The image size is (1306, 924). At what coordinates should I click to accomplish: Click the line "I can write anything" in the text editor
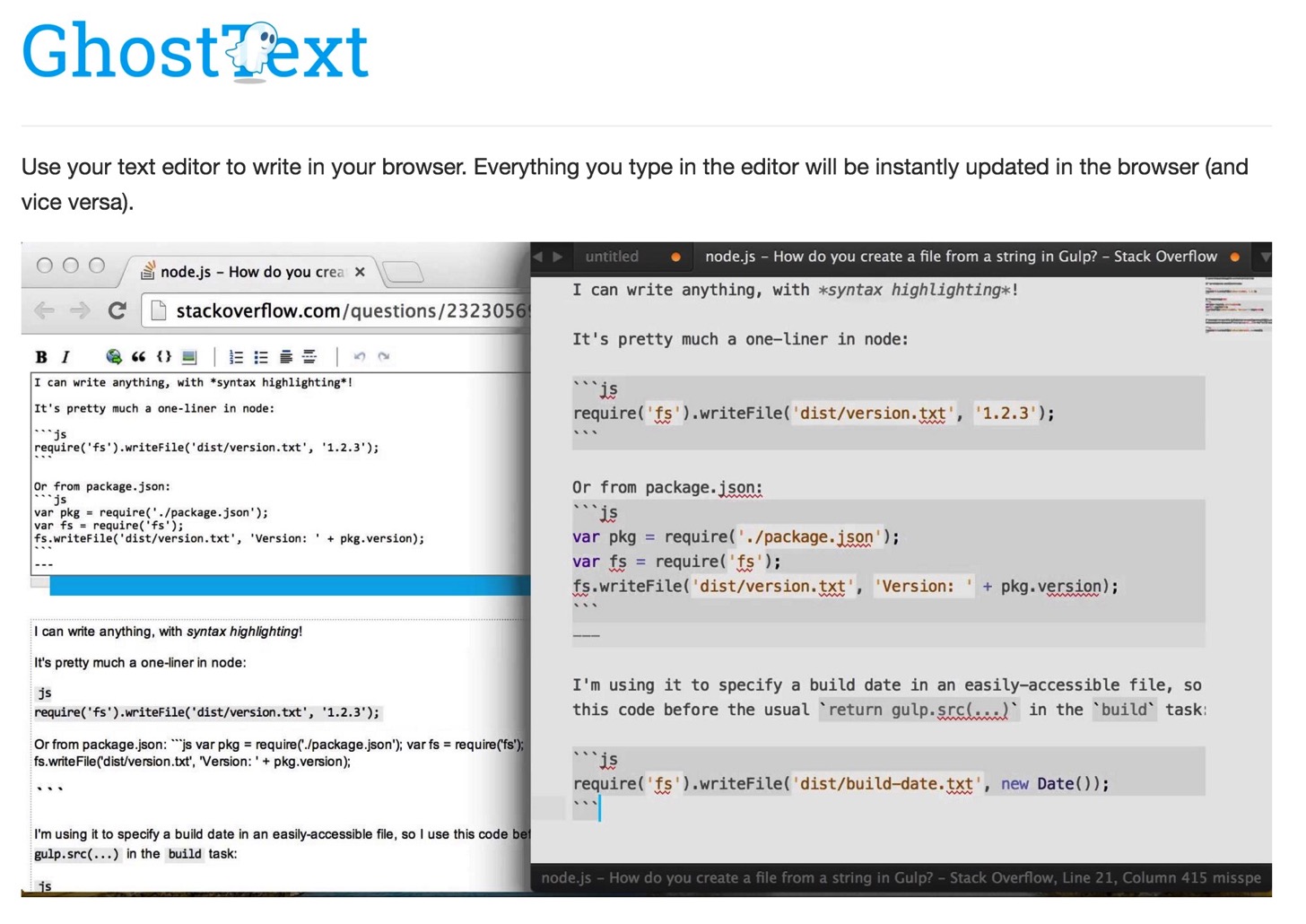click(x=795, y=290)
